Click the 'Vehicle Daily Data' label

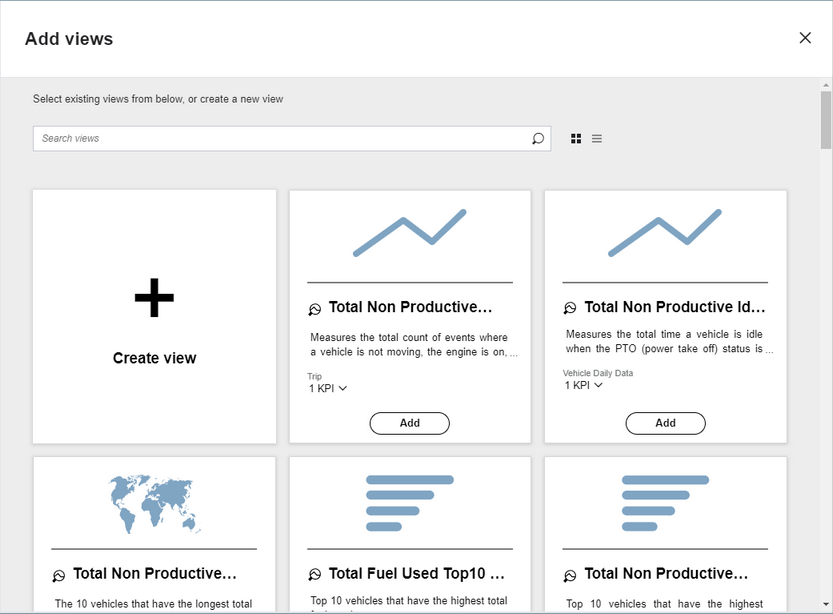598,373
